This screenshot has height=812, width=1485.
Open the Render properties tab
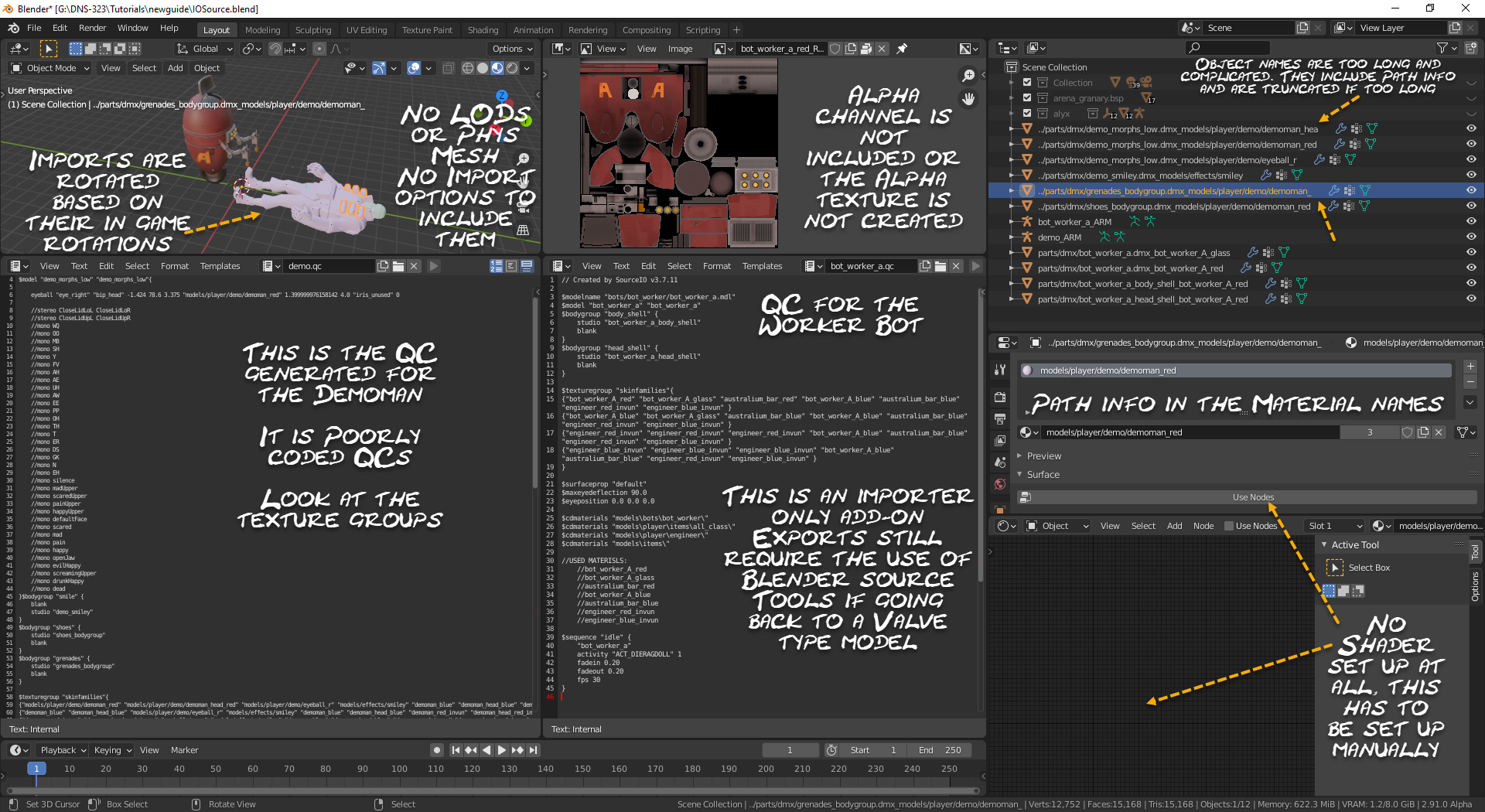click(1000, 397)
